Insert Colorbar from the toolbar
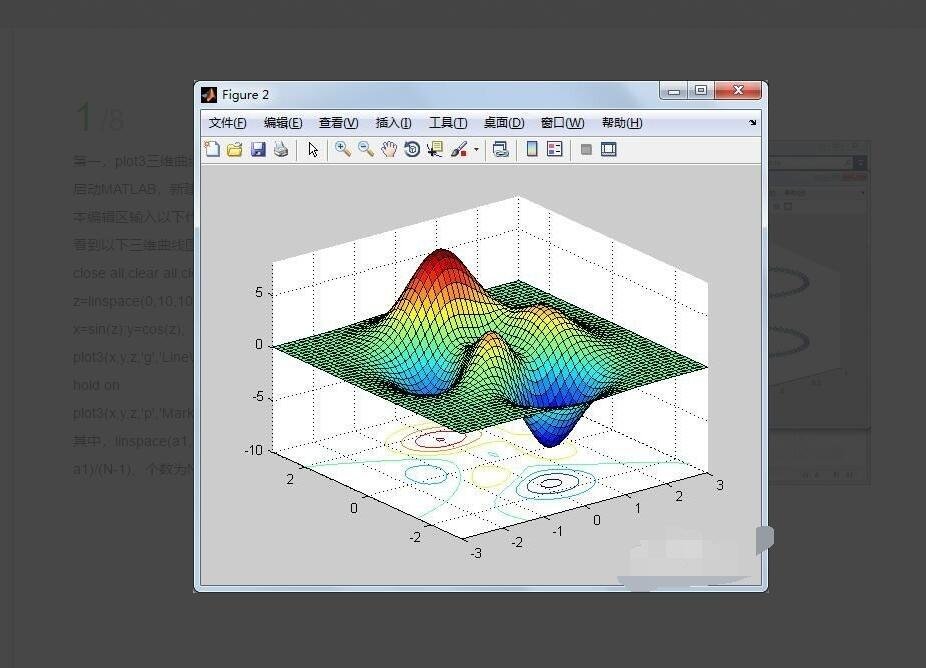The width and height of the screenshot is (926, 668). [x=532, y=149]
